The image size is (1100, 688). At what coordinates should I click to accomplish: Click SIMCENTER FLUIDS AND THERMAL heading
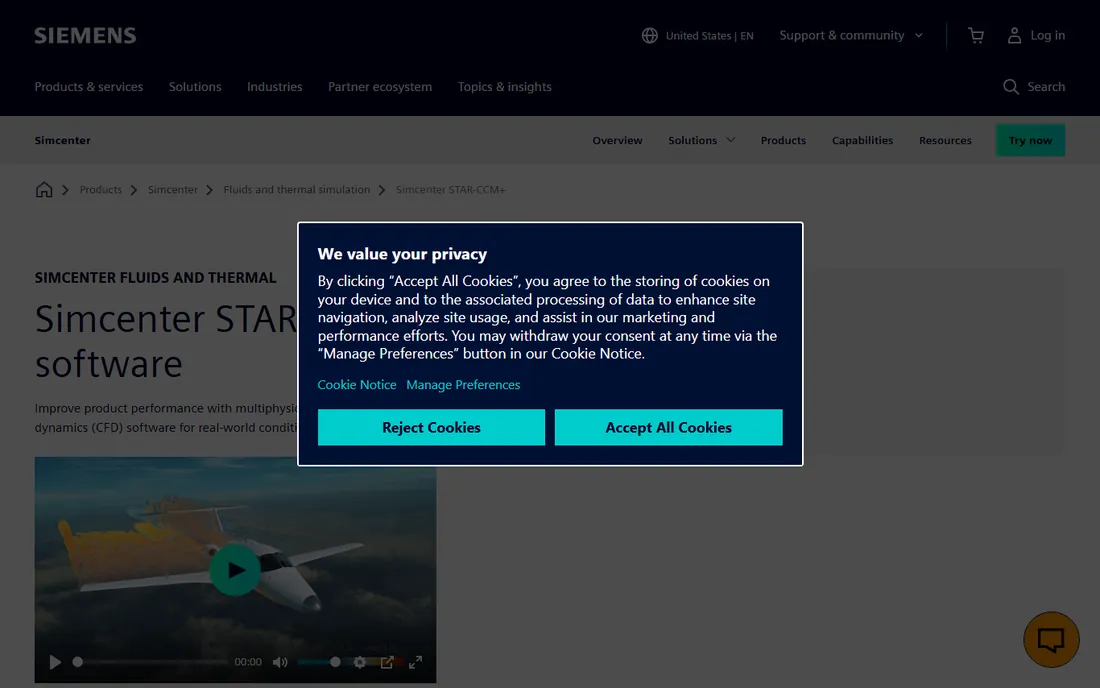155,278
